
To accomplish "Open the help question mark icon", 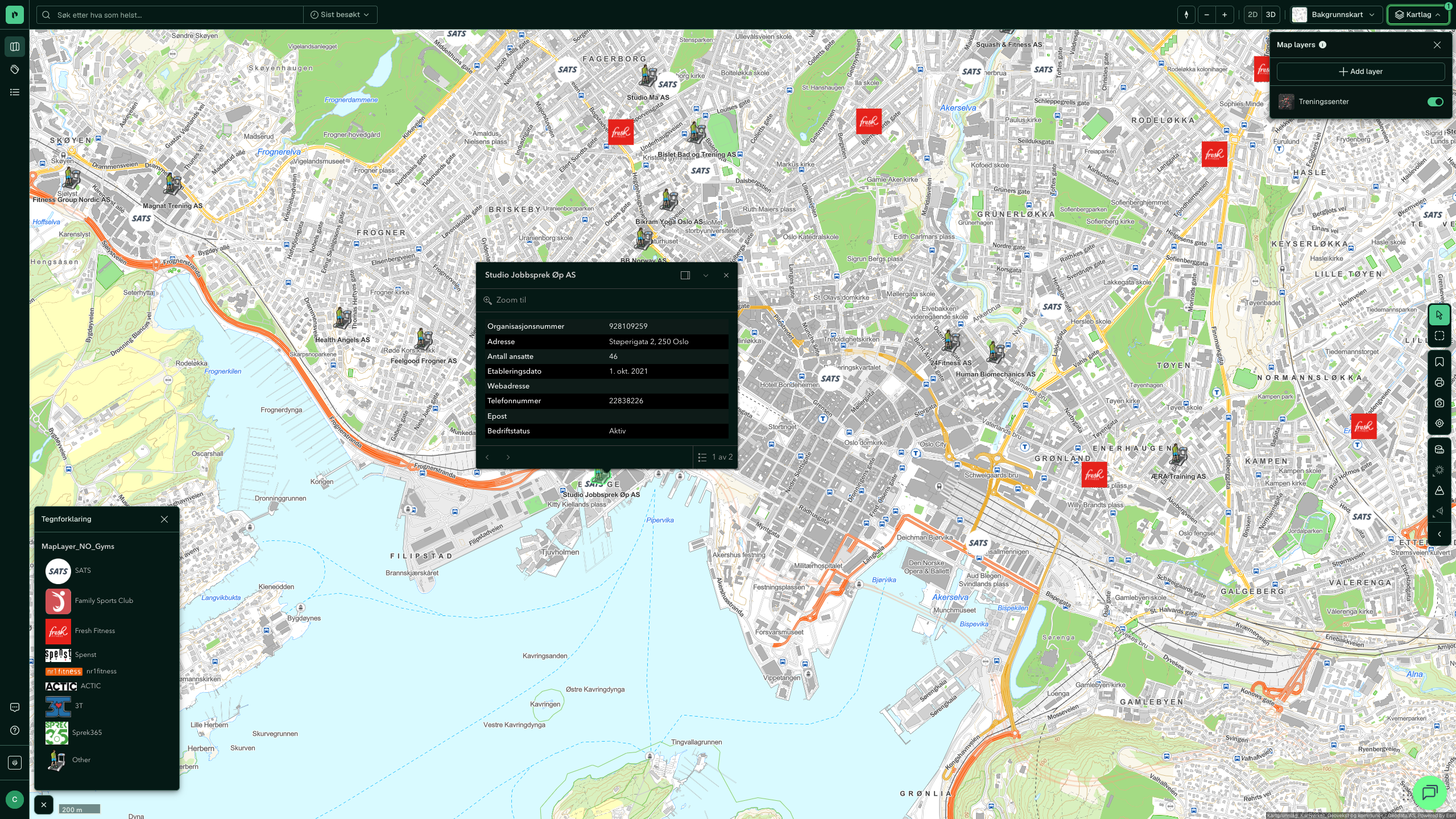I will [x=15, y=730].
